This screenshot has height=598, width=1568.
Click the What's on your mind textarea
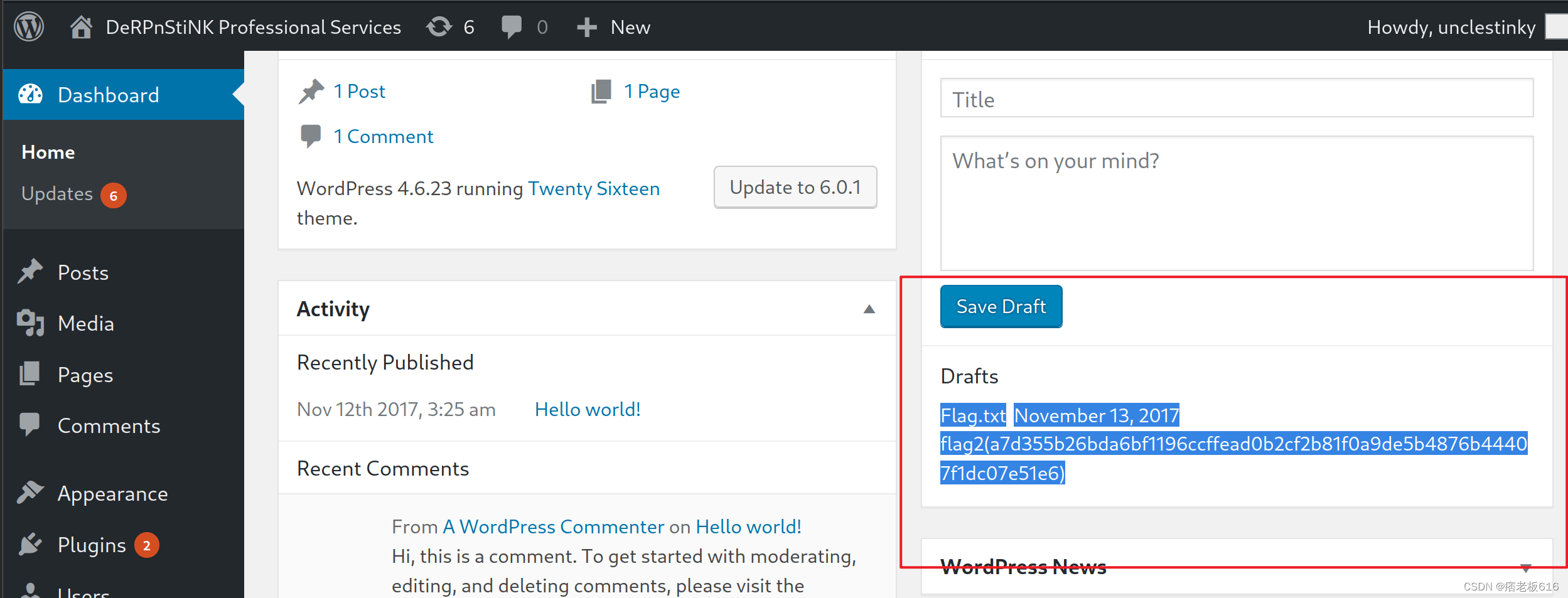(1237, 203)
